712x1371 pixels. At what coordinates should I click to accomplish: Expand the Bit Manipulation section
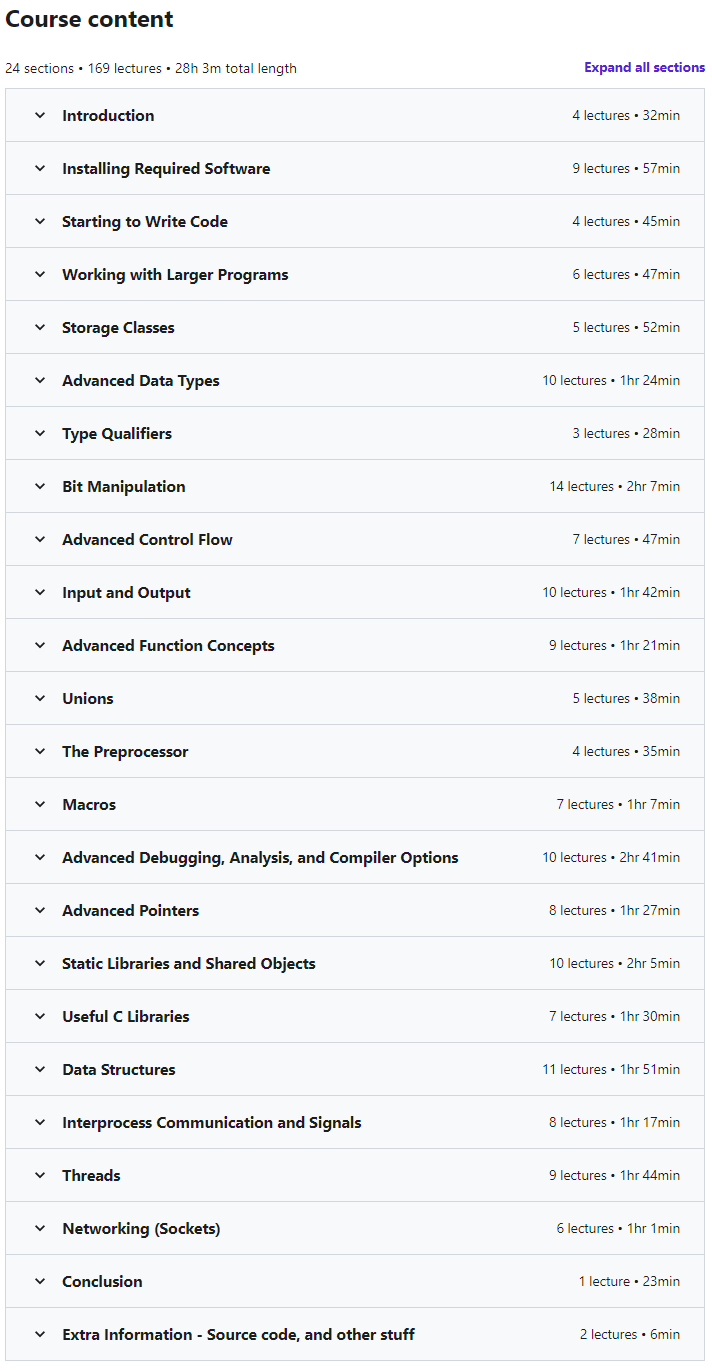[x=355, y=486]
